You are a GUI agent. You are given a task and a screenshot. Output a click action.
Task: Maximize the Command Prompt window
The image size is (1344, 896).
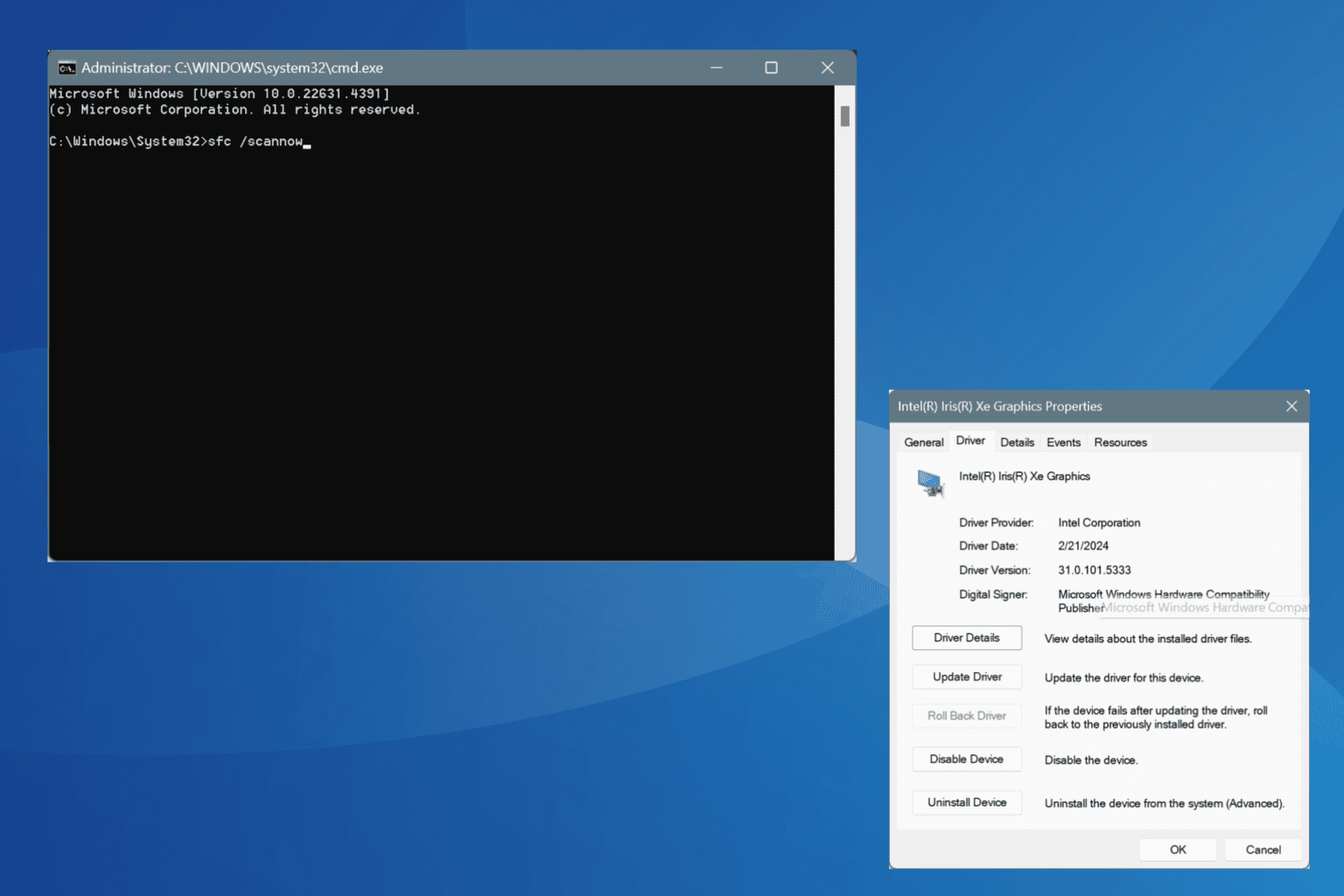pyautogui.click(x=771, y=67)
